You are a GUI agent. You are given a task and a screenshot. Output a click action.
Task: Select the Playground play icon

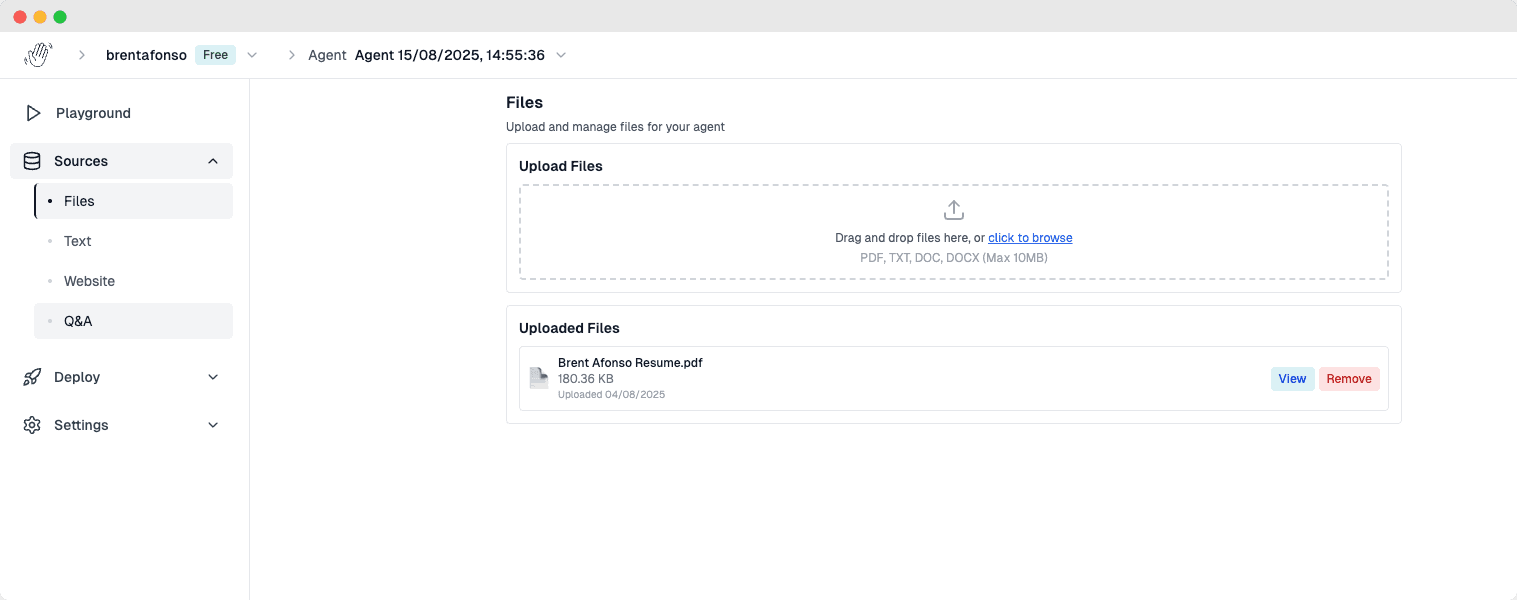tap(33, 113)
